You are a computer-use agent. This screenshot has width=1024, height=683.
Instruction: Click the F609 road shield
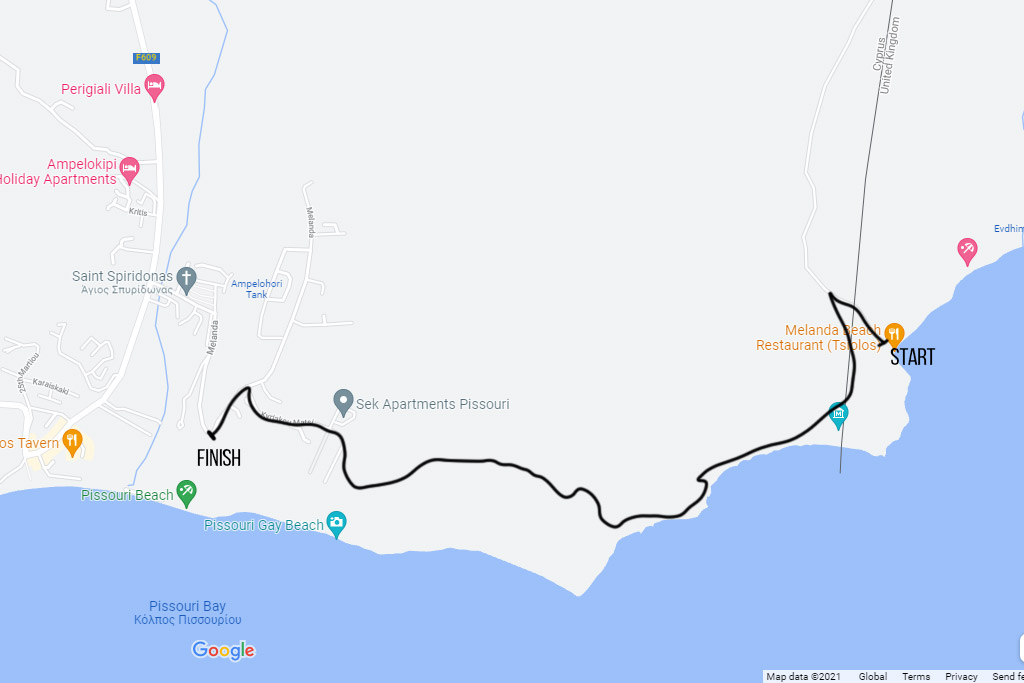tap(146, 57)
